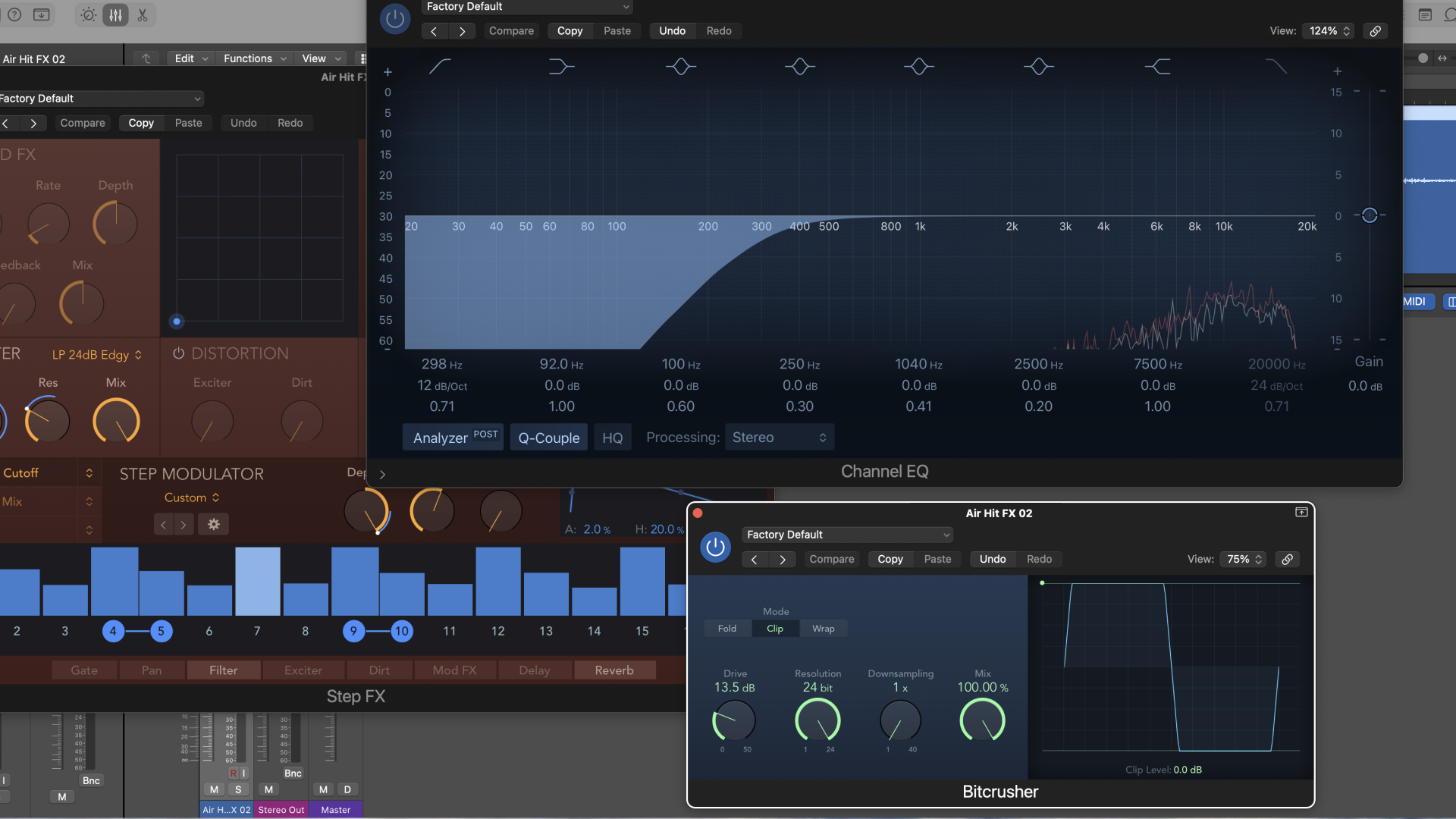Toggle Bitcrusher power button
1456x819 pixels.
[714, 547]
